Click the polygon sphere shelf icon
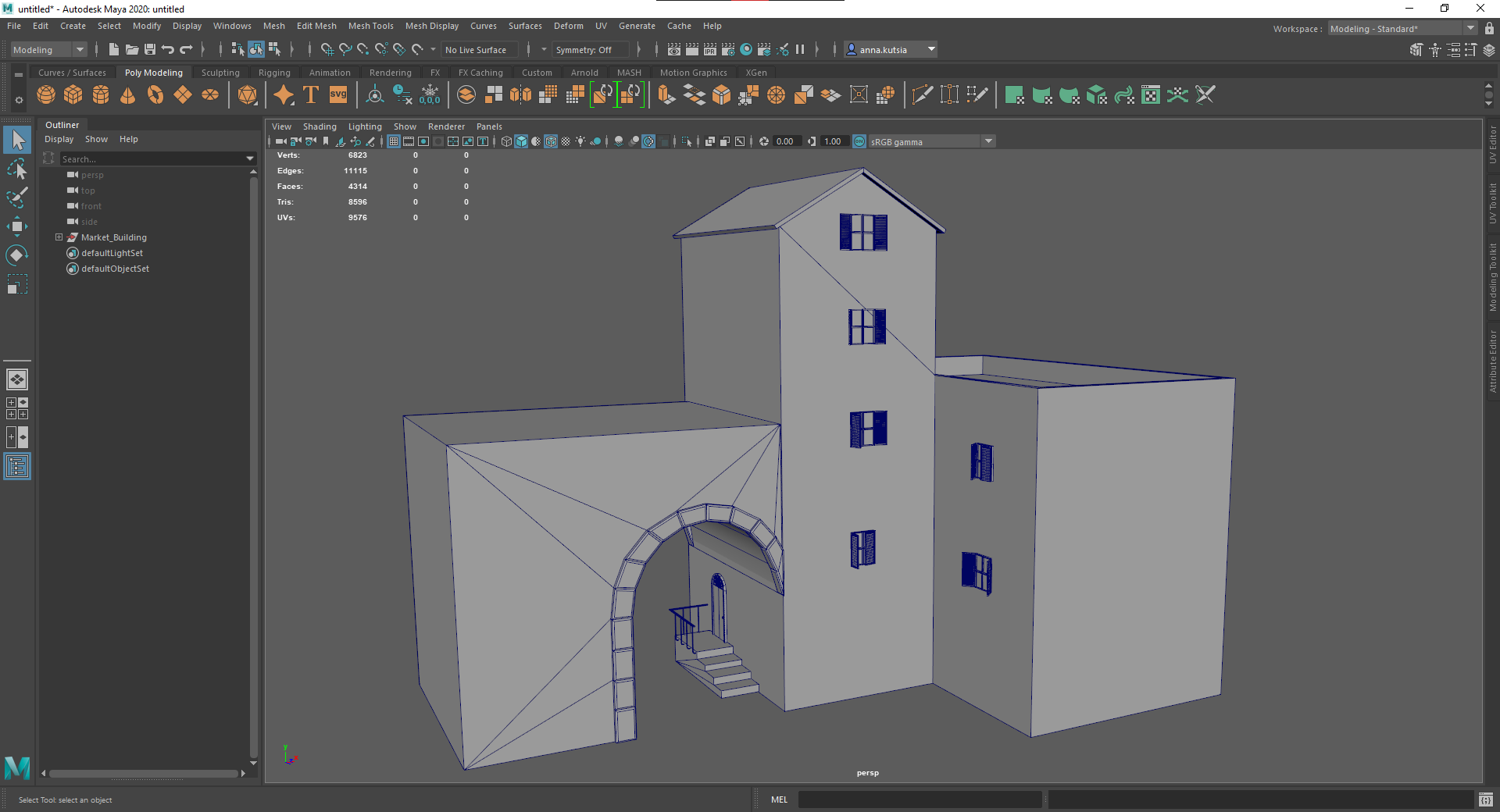The image size is (1500, 812). point(46,95)
